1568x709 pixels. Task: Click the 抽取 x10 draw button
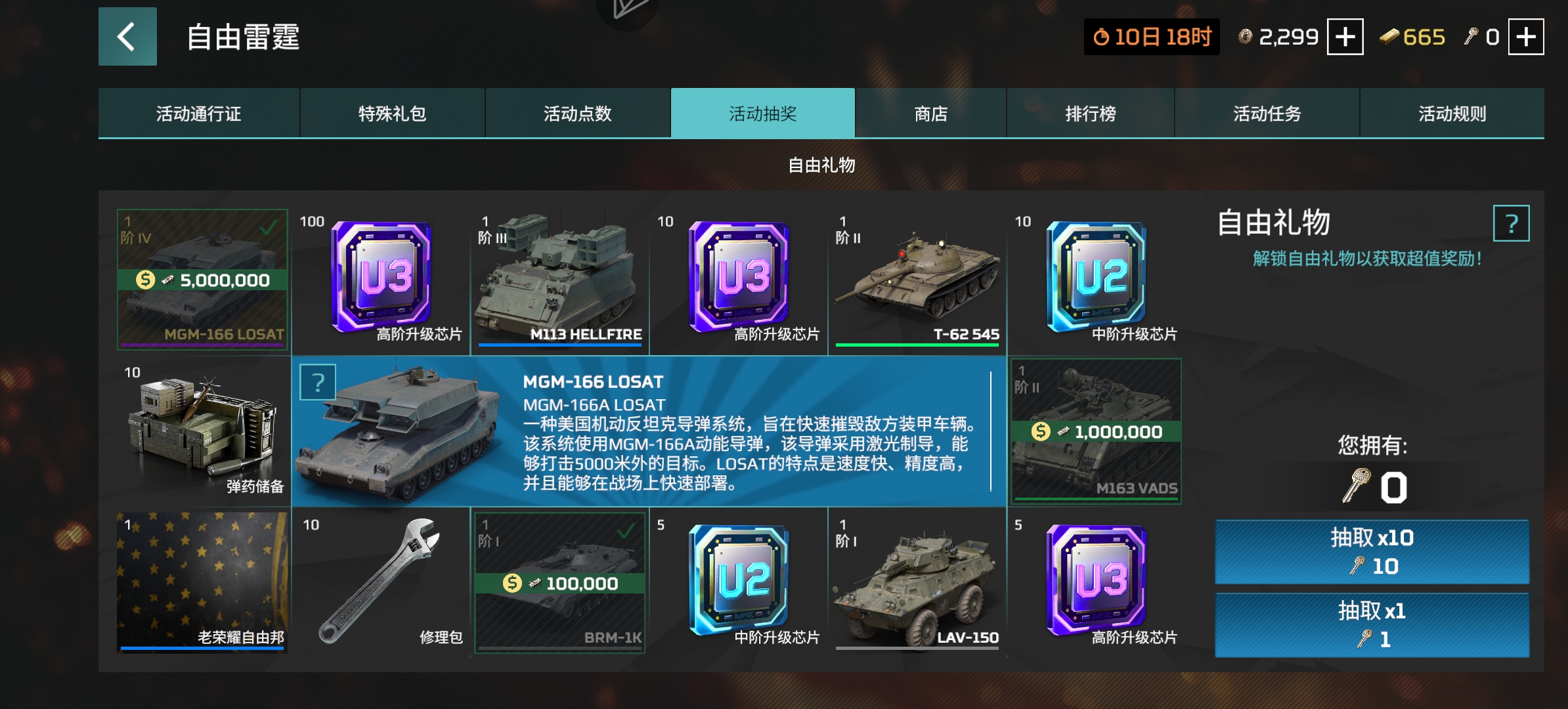coord(1372,551)
